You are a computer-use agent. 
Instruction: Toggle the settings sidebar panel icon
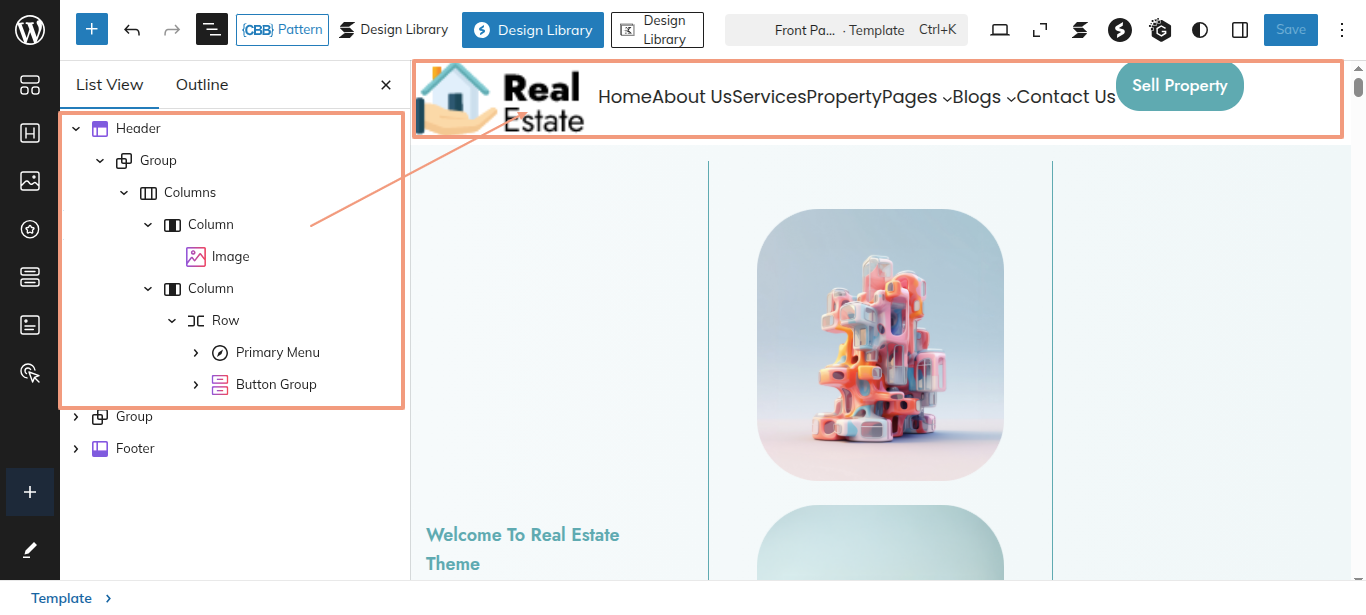[1240, 30]
